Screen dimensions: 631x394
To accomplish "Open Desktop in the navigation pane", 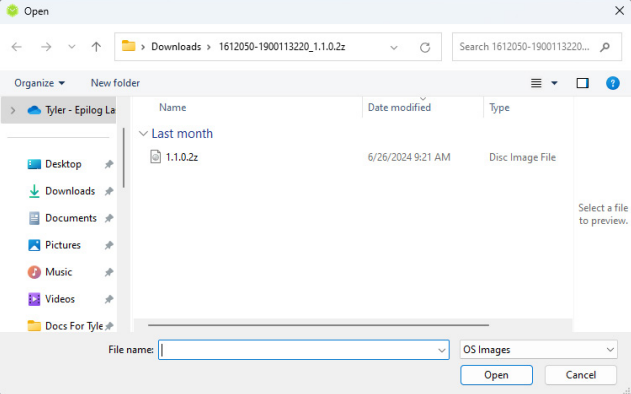I will (x=63, y=164).
